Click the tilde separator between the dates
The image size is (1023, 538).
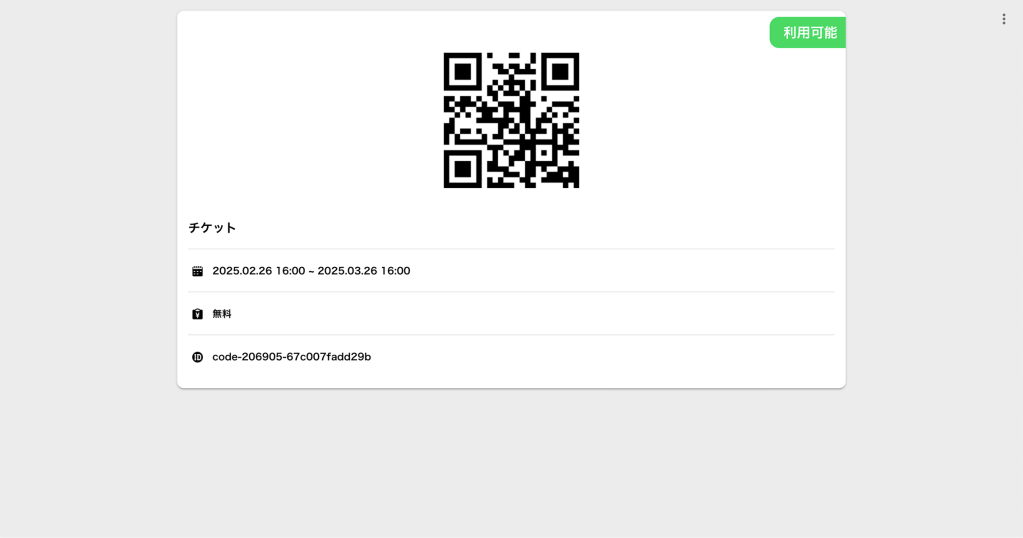pyautogui.click(x=311, y=271)
